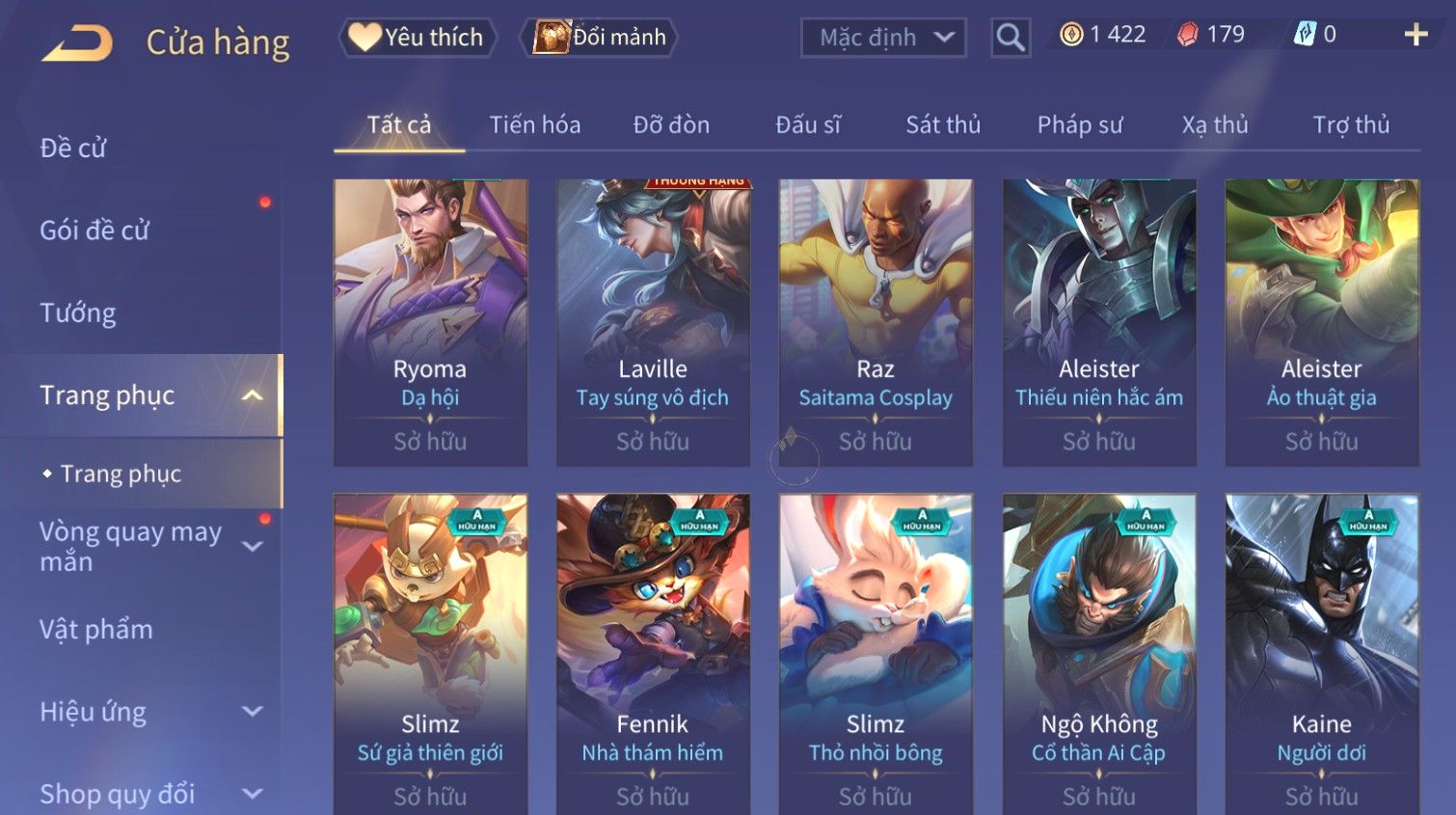
Task: Switch to the Sát thủ tab
Action: point(943,124)
